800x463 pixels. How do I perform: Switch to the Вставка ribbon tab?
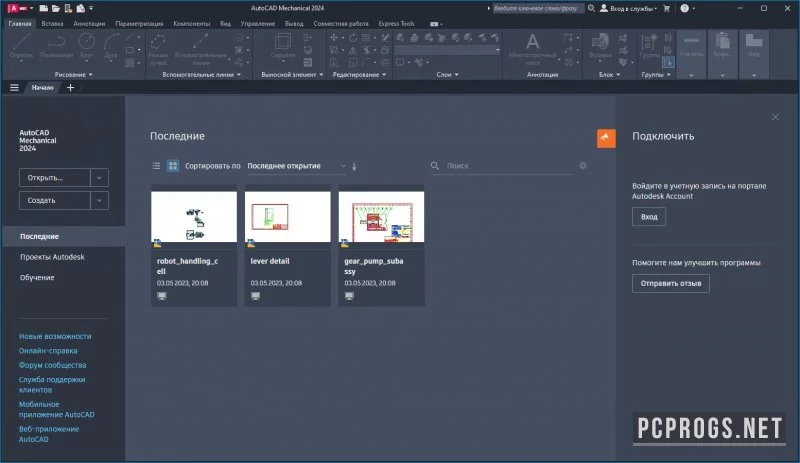click(53, 23)
